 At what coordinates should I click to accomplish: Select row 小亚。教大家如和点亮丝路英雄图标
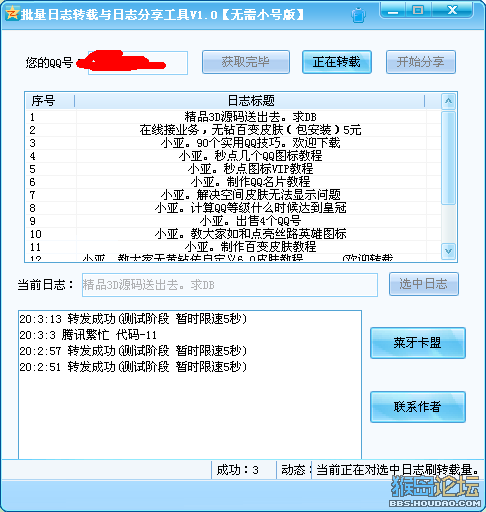pyautogui.click(x=233, y=234)
